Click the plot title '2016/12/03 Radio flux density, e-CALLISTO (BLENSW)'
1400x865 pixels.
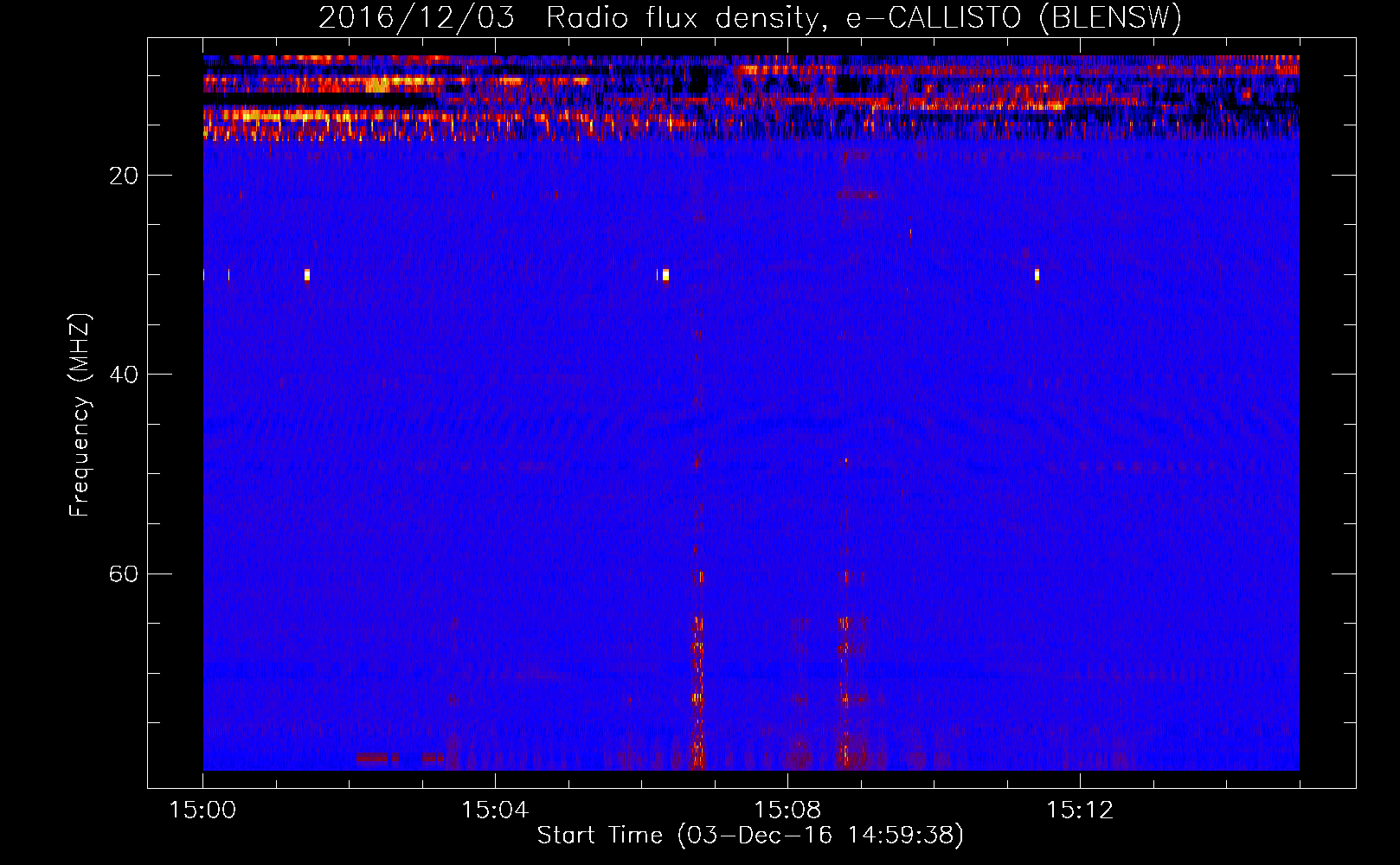tap(750, 18)
